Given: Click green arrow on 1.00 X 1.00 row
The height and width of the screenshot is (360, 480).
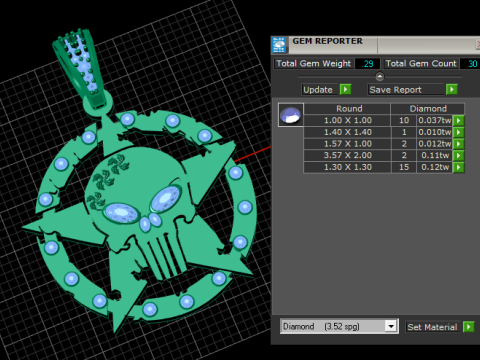Looking at the screenshot, I should (x=459, y=120).
